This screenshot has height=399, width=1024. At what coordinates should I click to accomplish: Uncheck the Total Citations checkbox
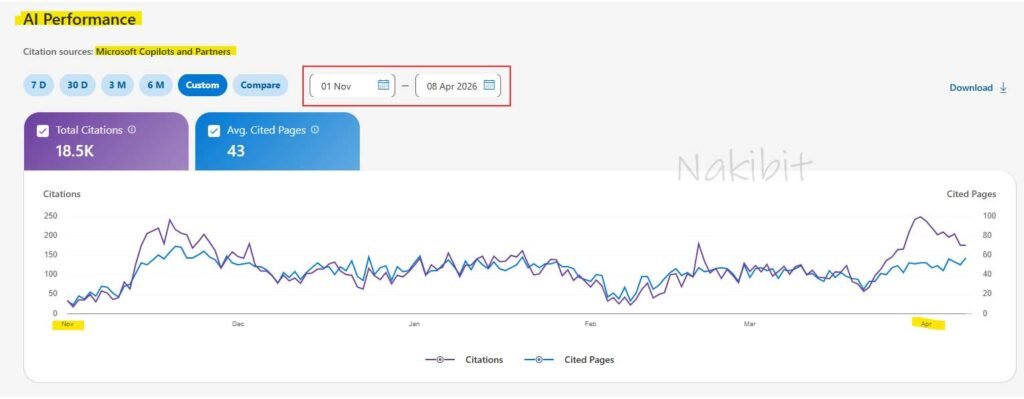43,131
